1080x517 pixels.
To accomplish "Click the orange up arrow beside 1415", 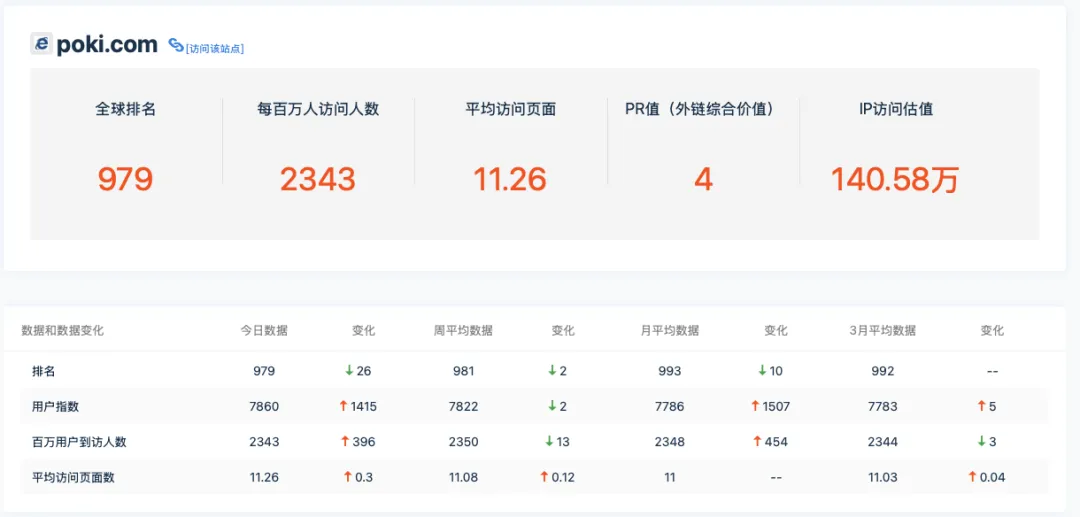I will coord(343,406).
